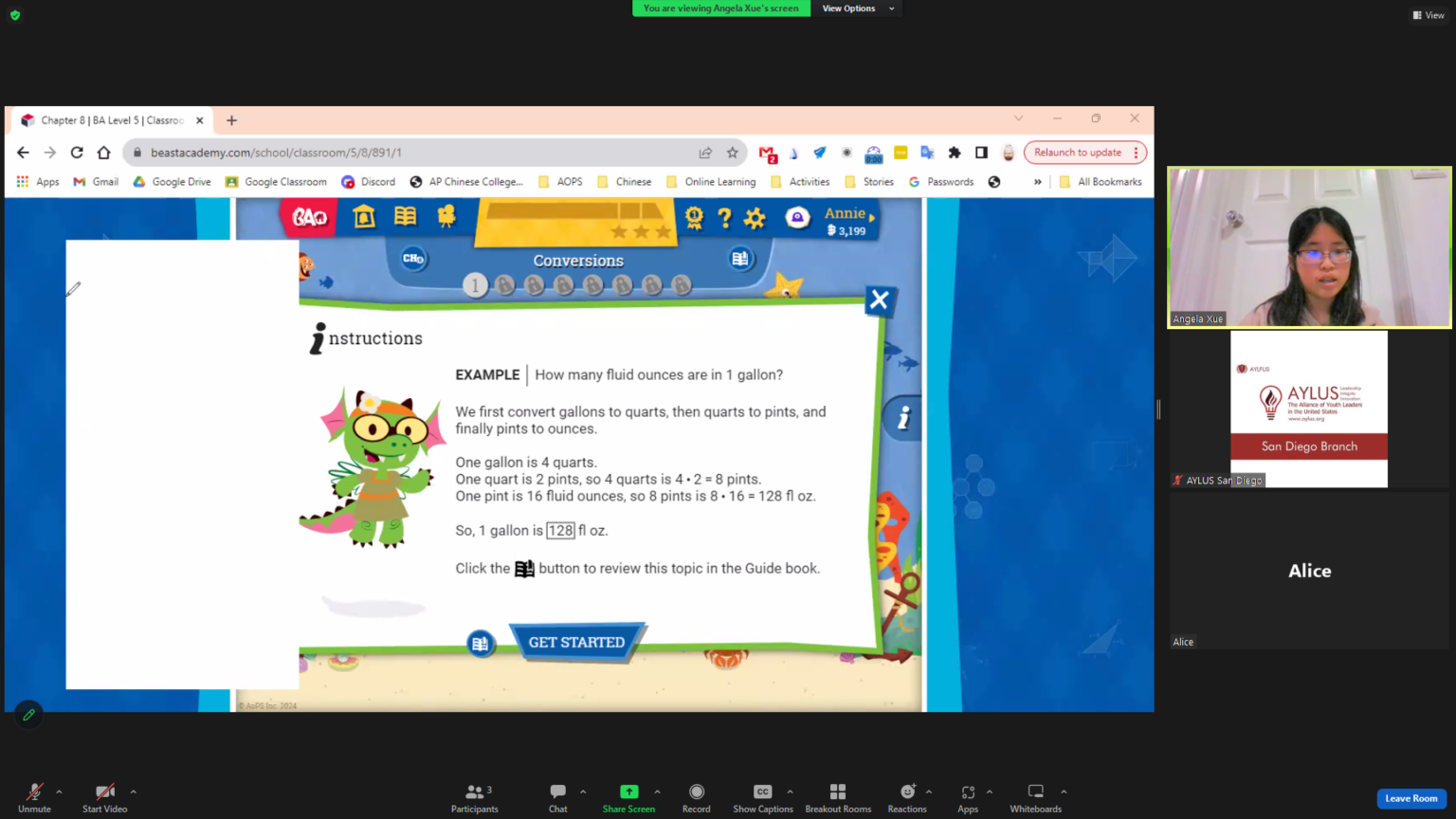Start Video in Zoom
This screenshot has width=1456, height=819.
(104, 798)
